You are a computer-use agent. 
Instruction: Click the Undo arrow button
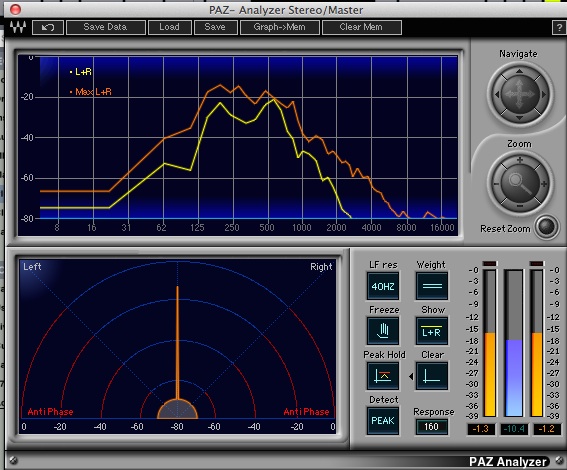[48, 27]
